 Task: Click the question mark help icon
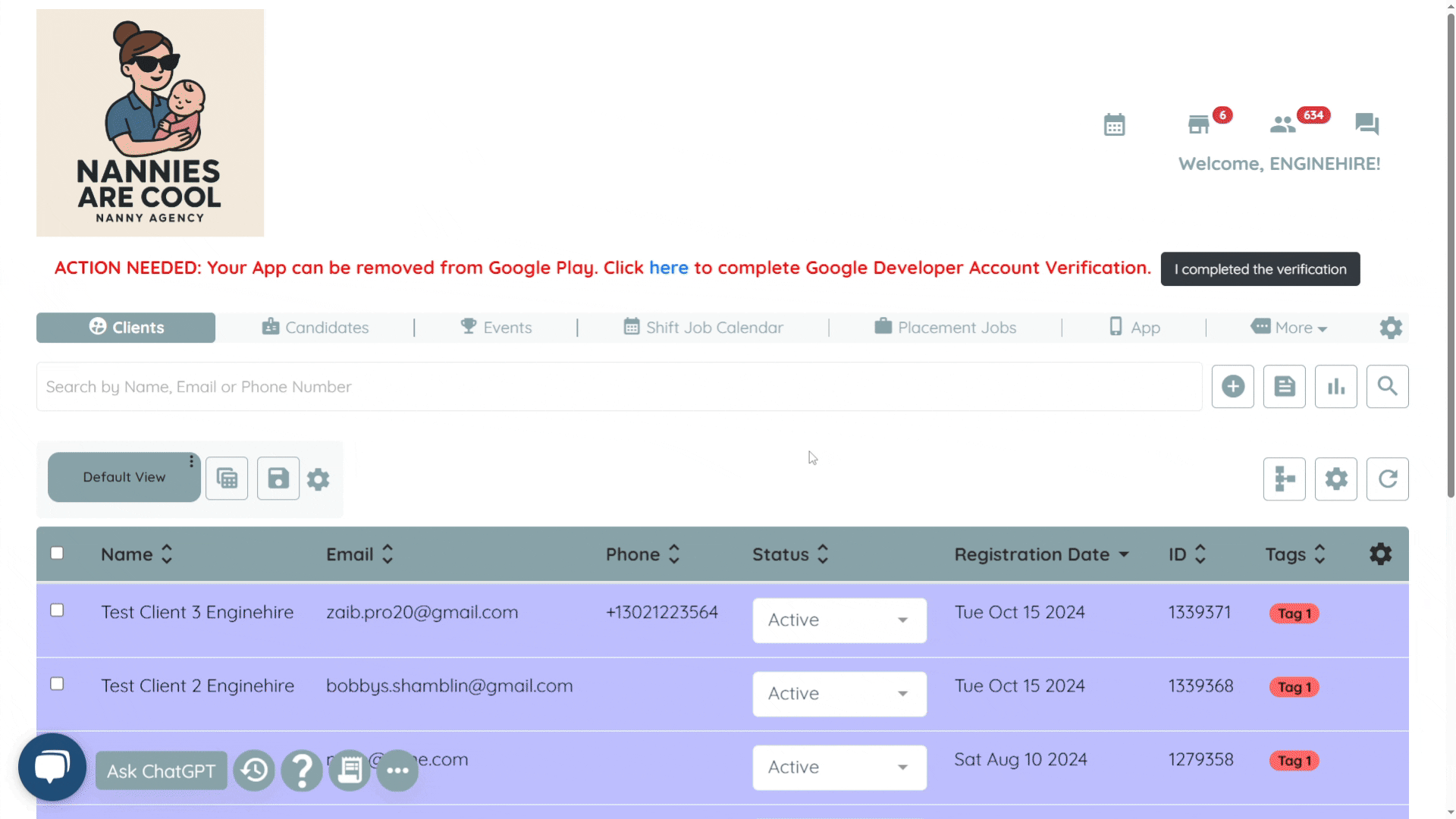pyautogui.click(x=302, y=771)
